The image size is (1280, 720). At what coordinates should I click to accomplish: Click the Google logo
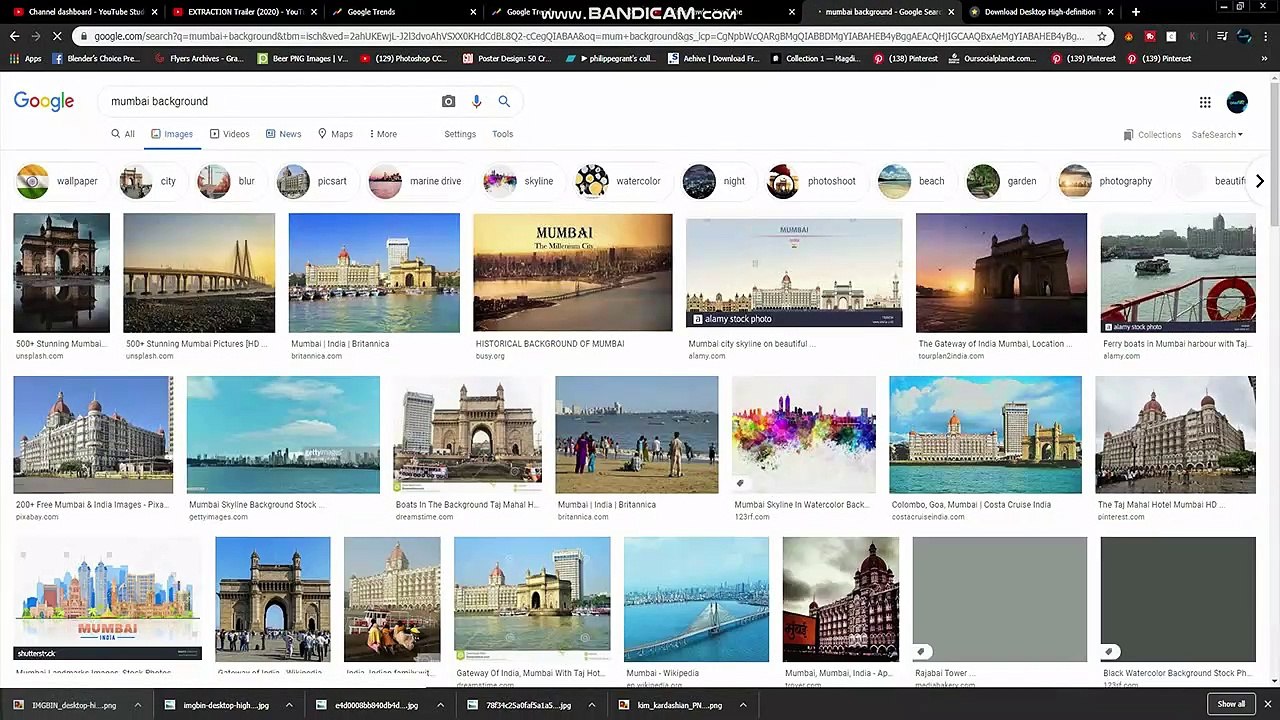click(44, 101)
